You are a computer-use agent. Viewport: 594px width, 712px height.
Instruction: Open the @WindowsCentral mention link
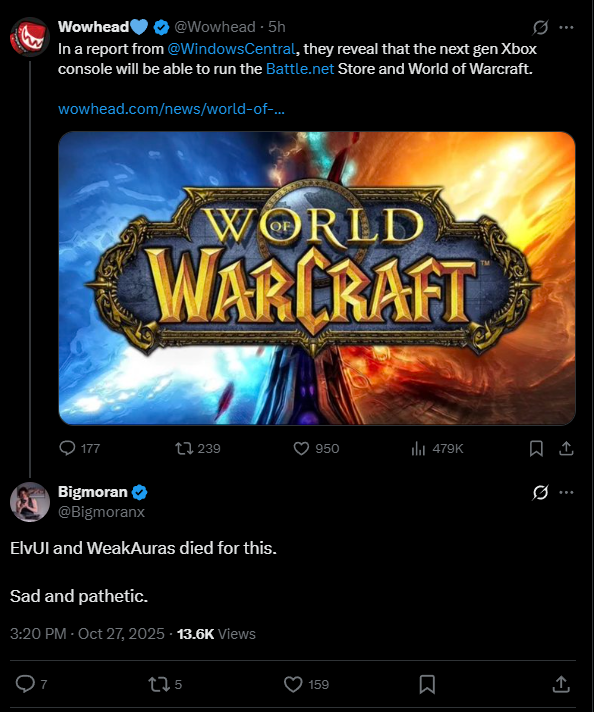pyautogui.click(x=231, y=49)
